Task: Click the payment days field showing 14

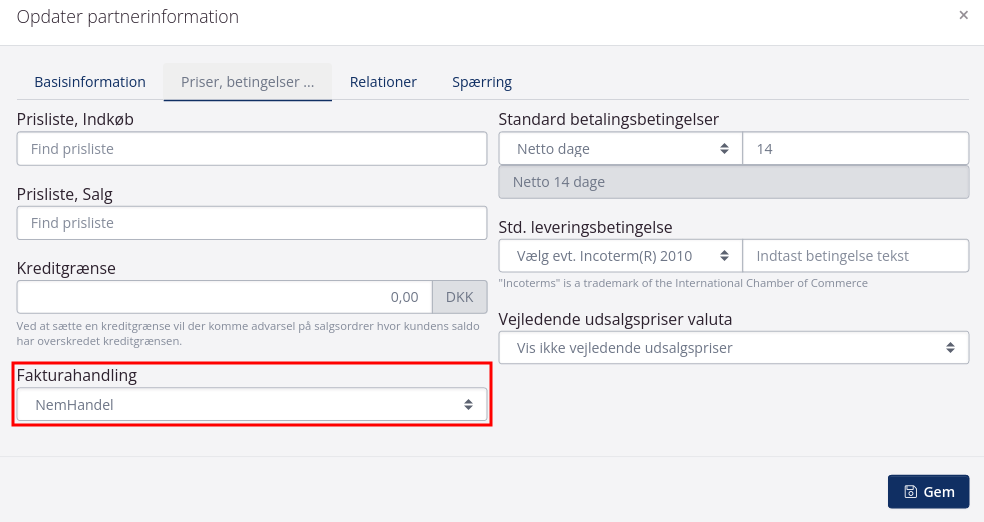Action: (x=855, y=149)
